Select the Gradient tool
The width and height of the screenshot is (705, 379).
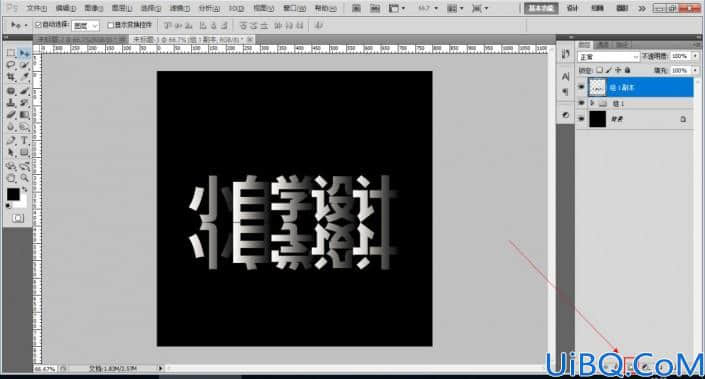tap(24, 115)
